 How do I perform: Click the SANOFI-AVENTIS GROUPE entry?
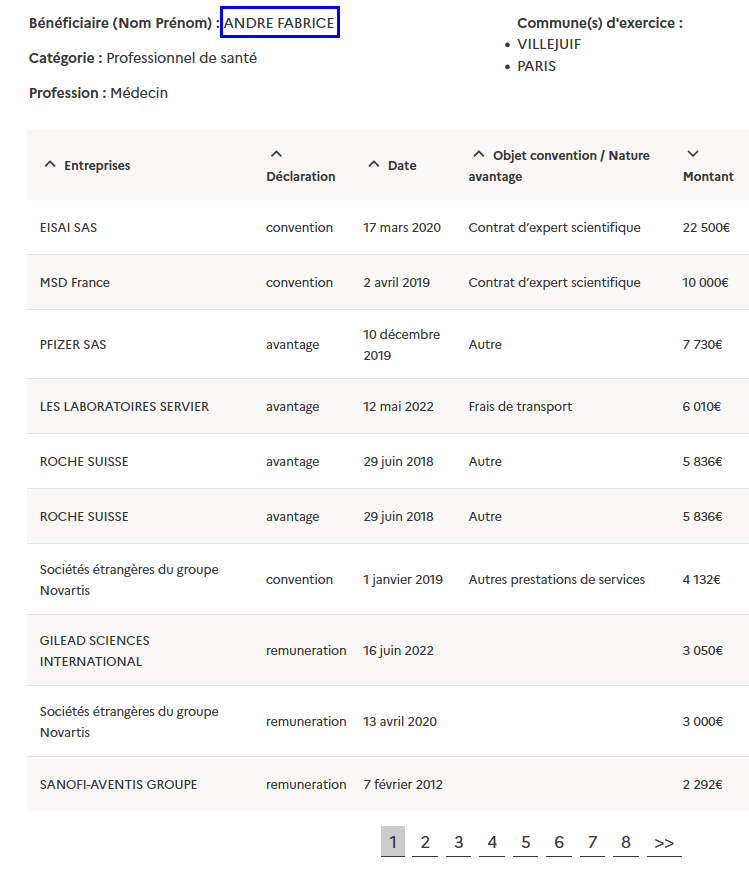tap(118, 785)
